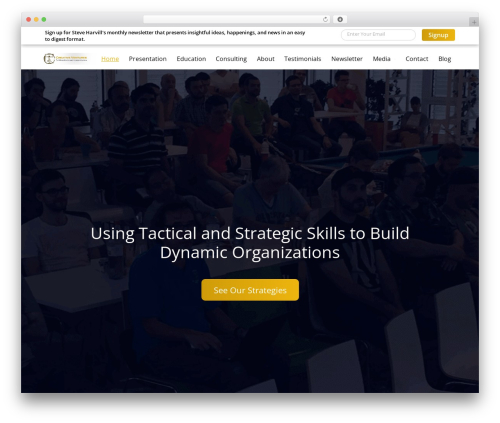Click the See Our Strategies button

[x=250, y=290]
